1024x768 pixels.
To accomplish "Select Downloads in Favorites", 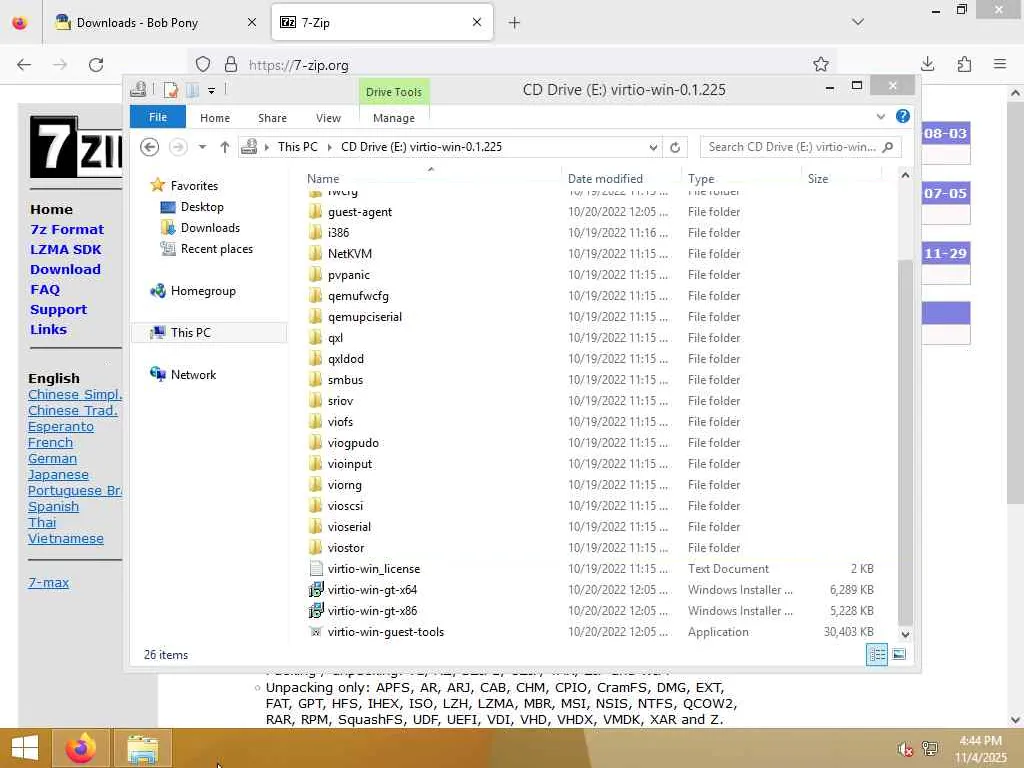I will 210,228.
